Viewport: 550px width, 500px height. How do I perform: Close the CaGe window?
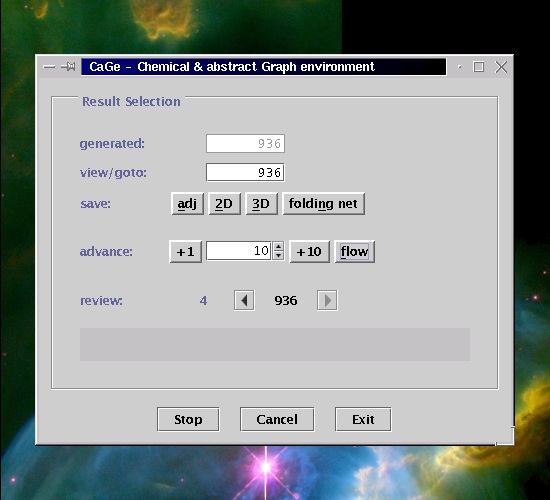click(x=501, y=67)
